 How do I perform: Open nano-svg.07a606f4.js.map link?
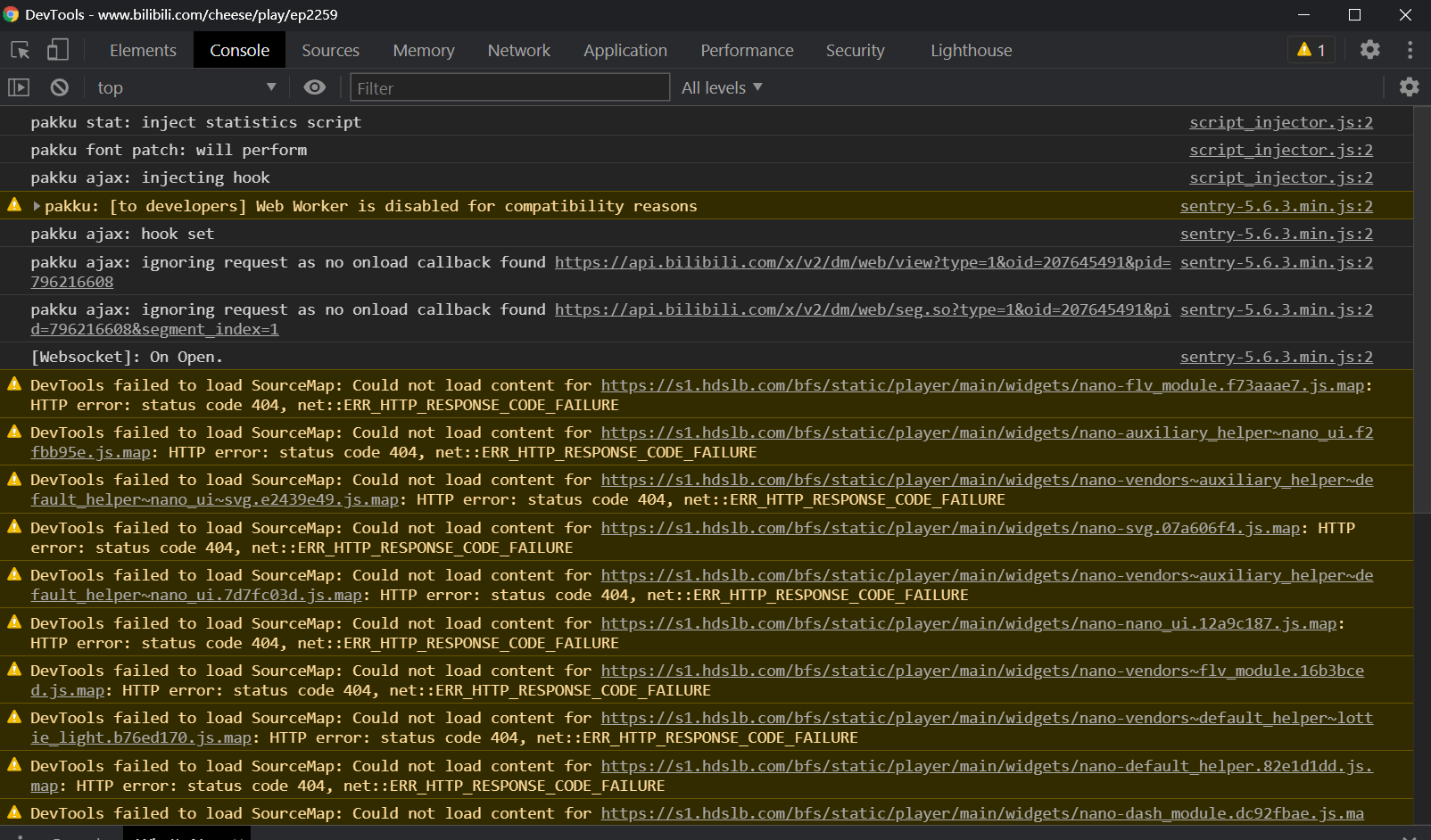[950, 528]
